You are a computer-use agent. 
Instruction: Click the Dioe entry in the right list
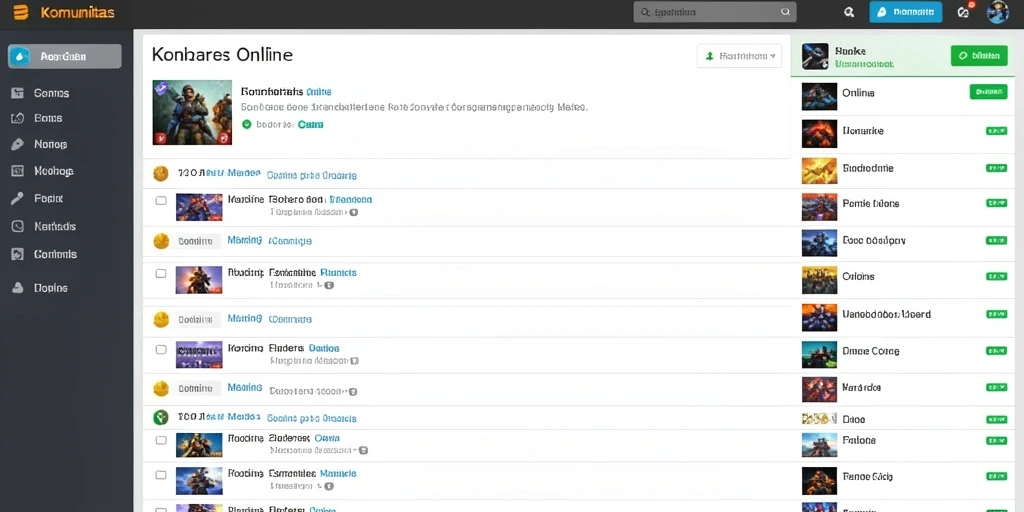tap(854, 419)
